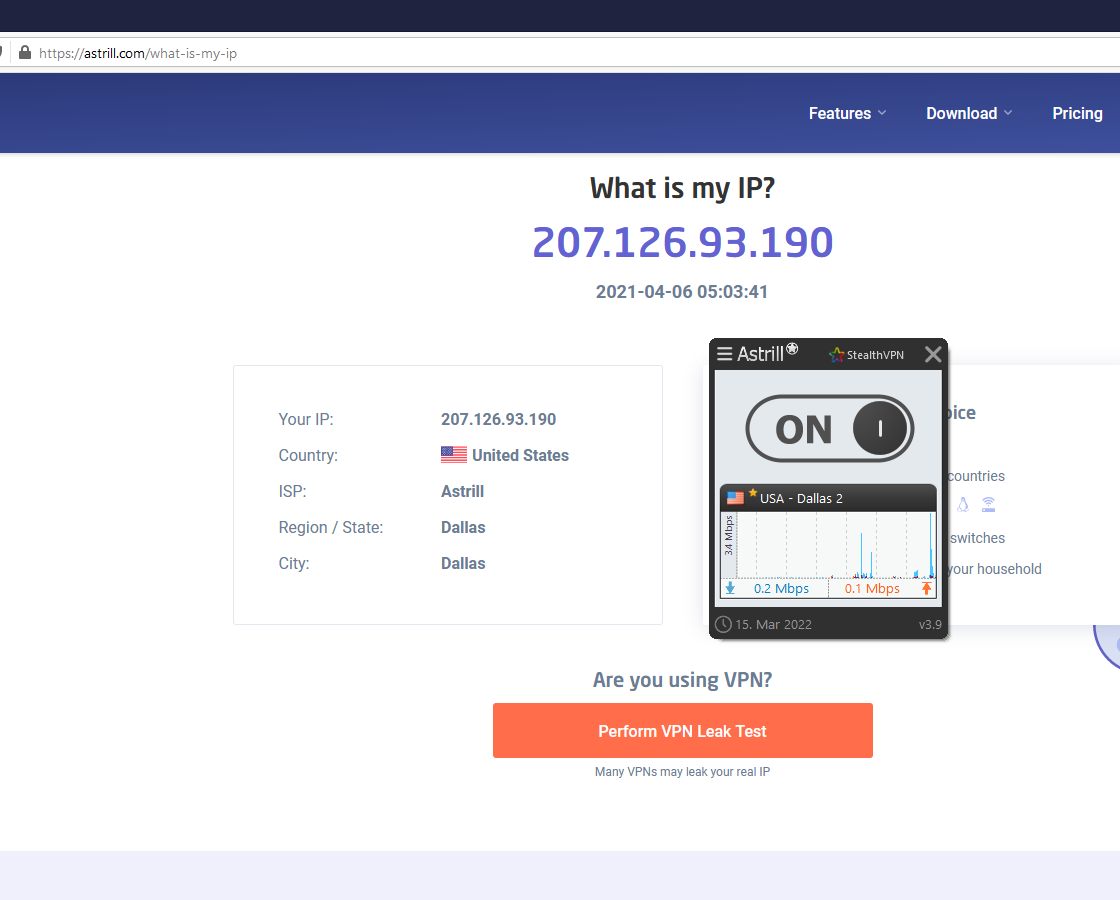Toggle the Astrill VPN ON switch off
Image resolution: width=1120 pixels, height=900 pixels.
coord(829,429)
